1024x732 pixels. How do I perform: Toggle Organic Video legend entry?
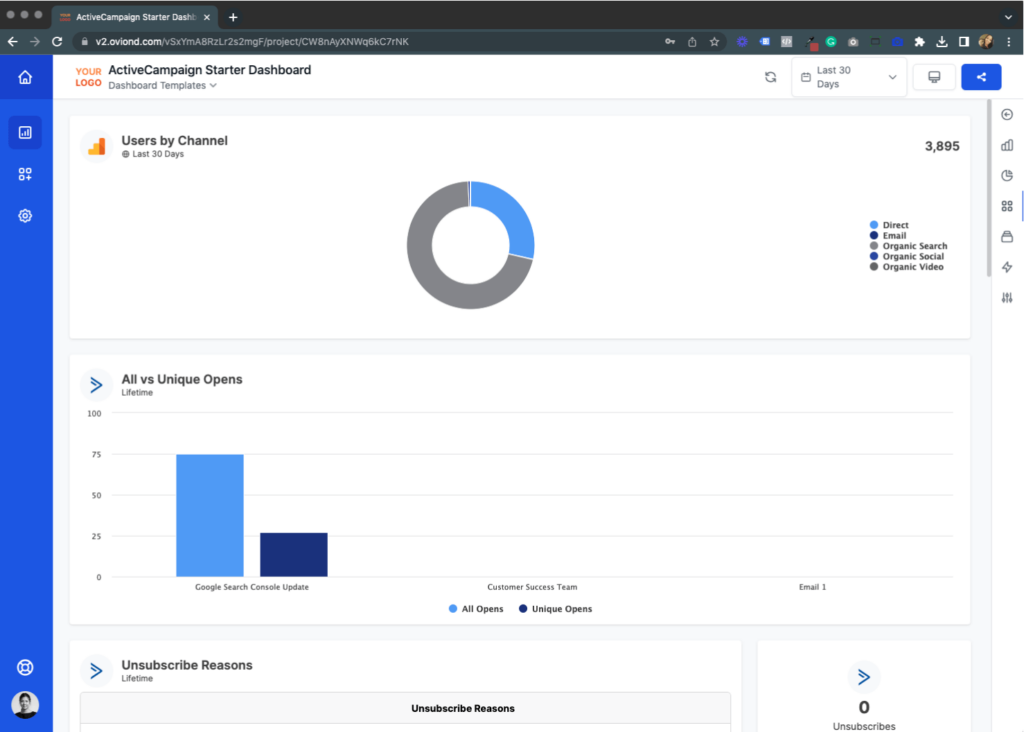(906, 266)
